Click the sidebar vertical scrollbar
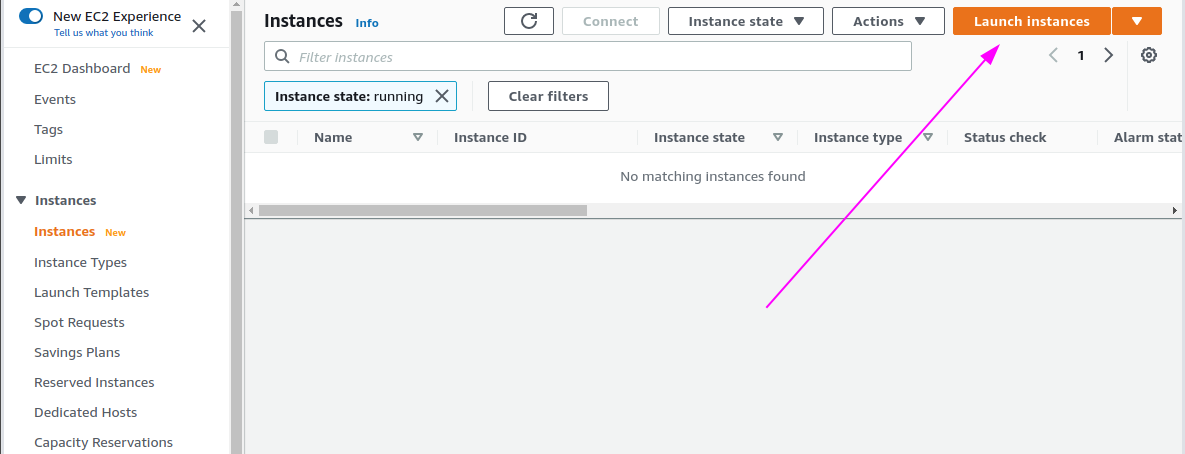 click(236, 233)
